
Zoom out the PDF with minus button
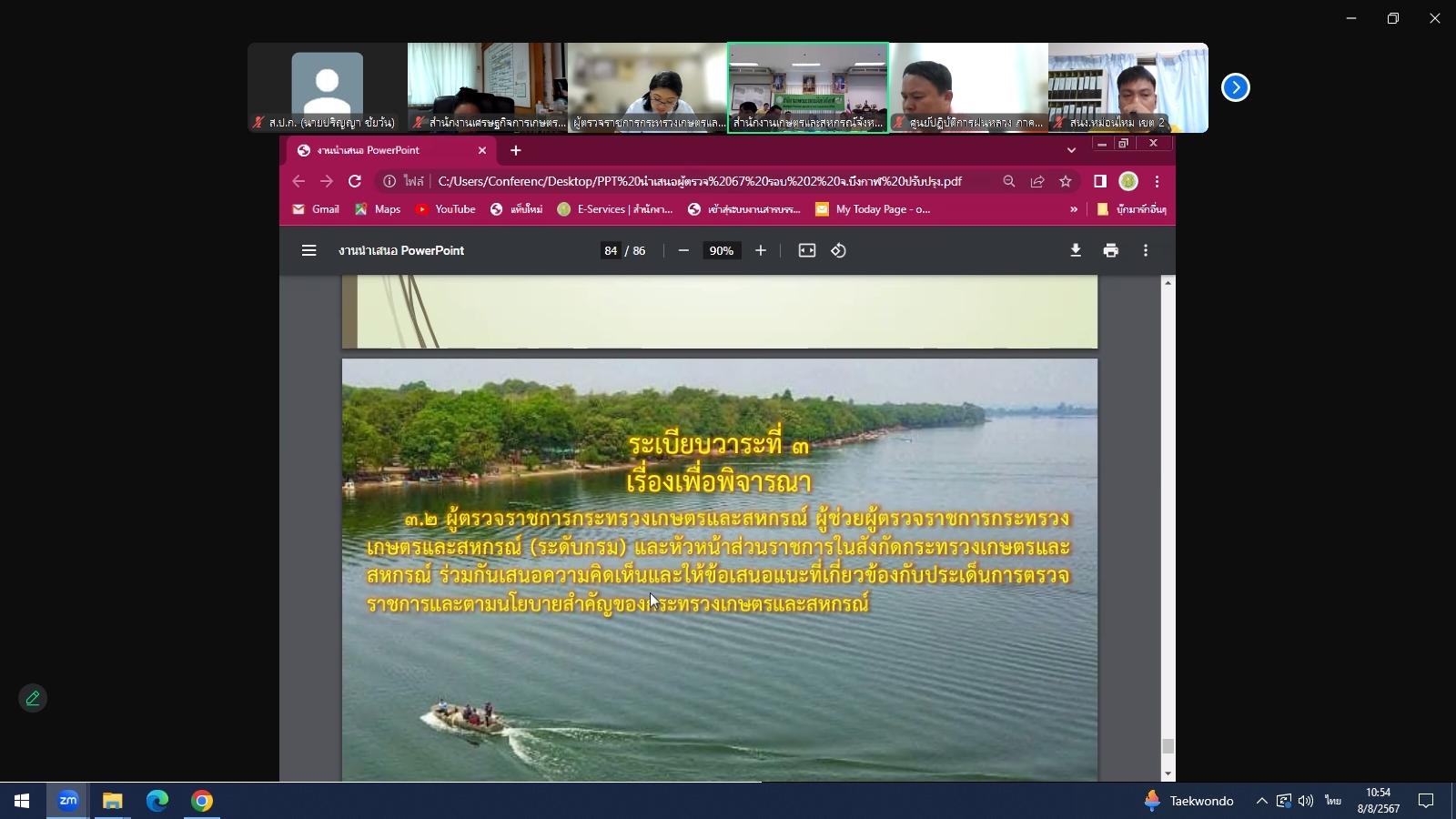coord(683,250)
